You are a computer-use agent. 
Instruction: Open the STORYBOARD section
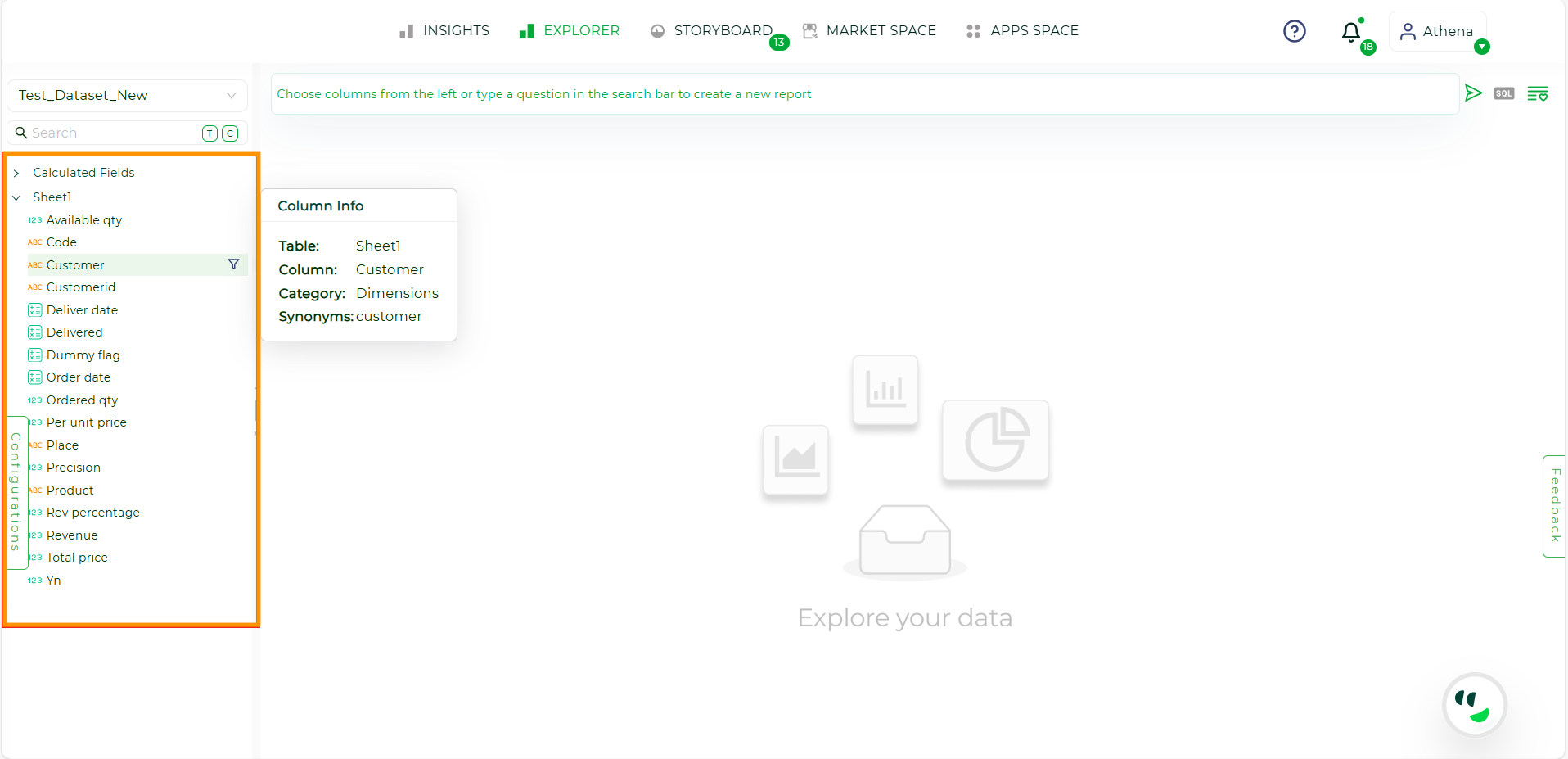(x=722, y=30)
